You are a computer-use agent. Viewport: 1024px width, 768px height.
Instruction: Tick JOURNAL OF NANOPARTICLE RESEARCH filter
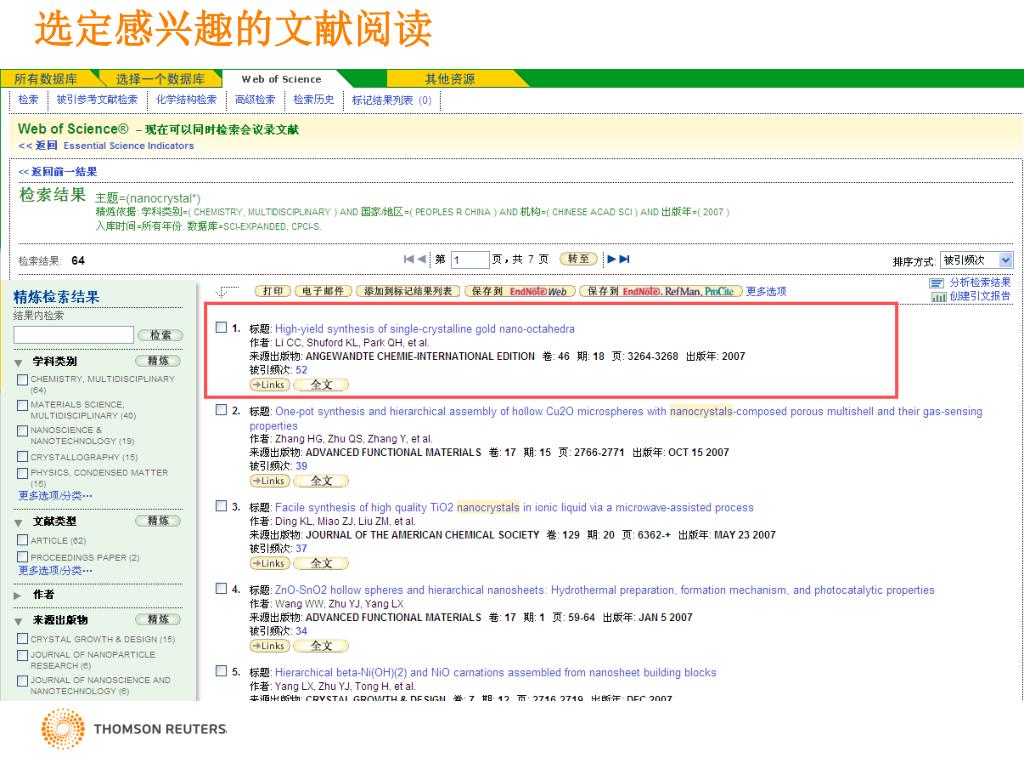tap(23, 655)
